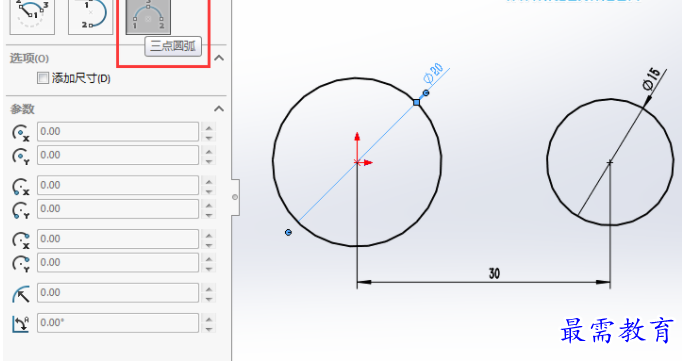682x362 pixels.
Task: Select the 3 Point Arc tool icon
Action: pos(148,17)
